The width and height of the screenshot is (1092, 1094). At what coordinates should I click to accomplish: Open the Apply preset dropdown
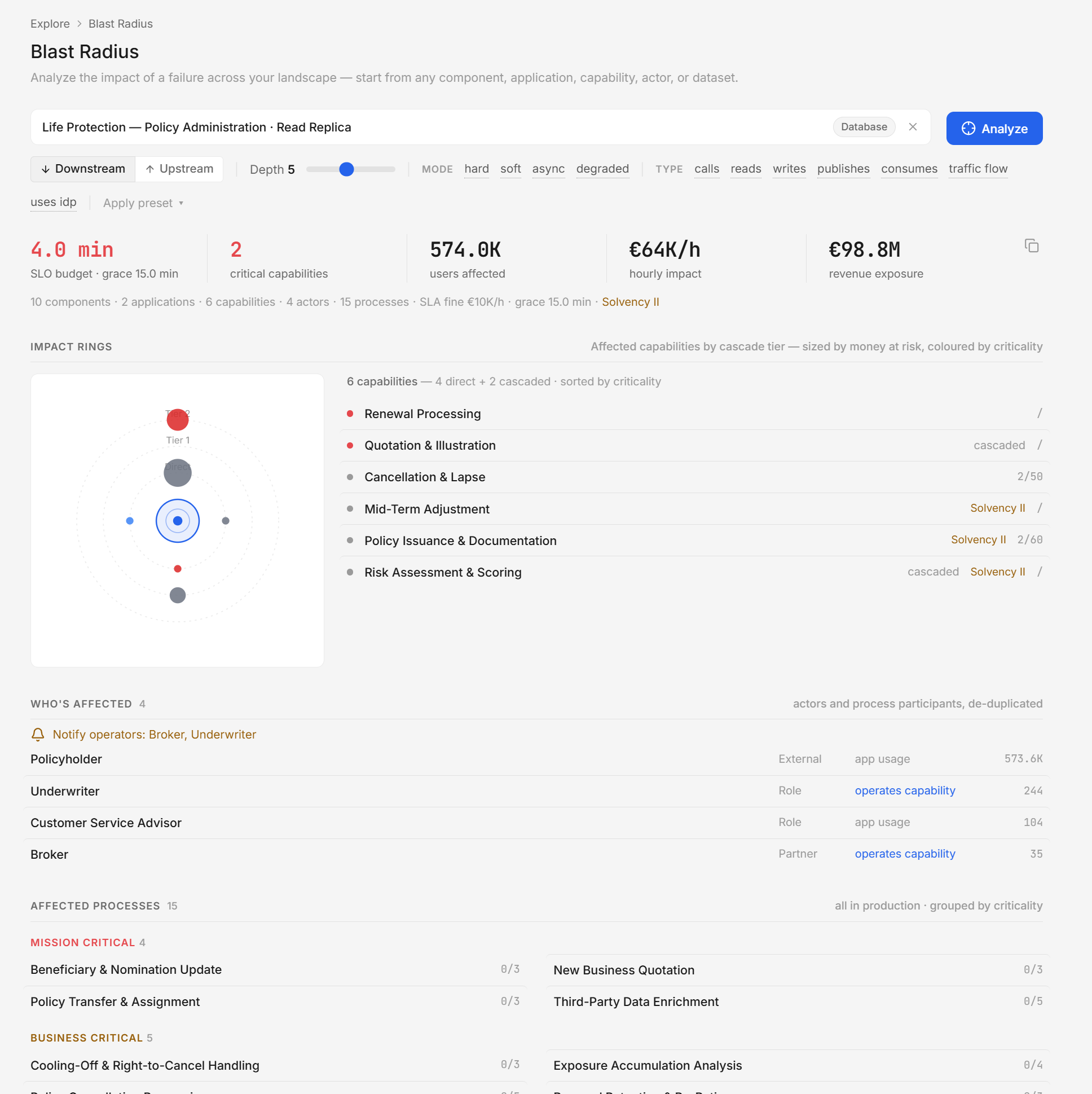click(x=143, y=203)
